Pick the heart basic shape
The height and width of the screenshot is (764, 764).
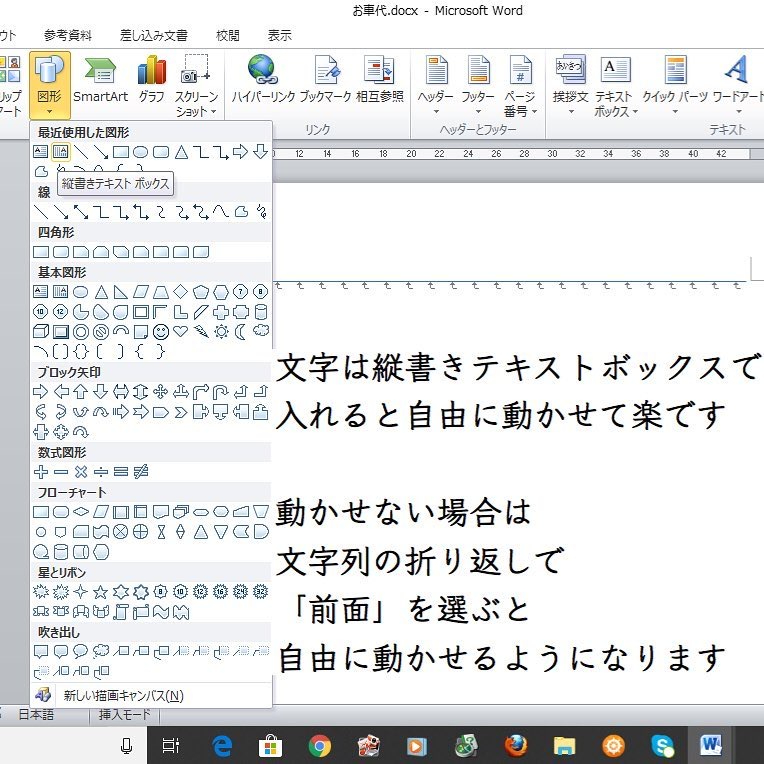coord(180,332)
